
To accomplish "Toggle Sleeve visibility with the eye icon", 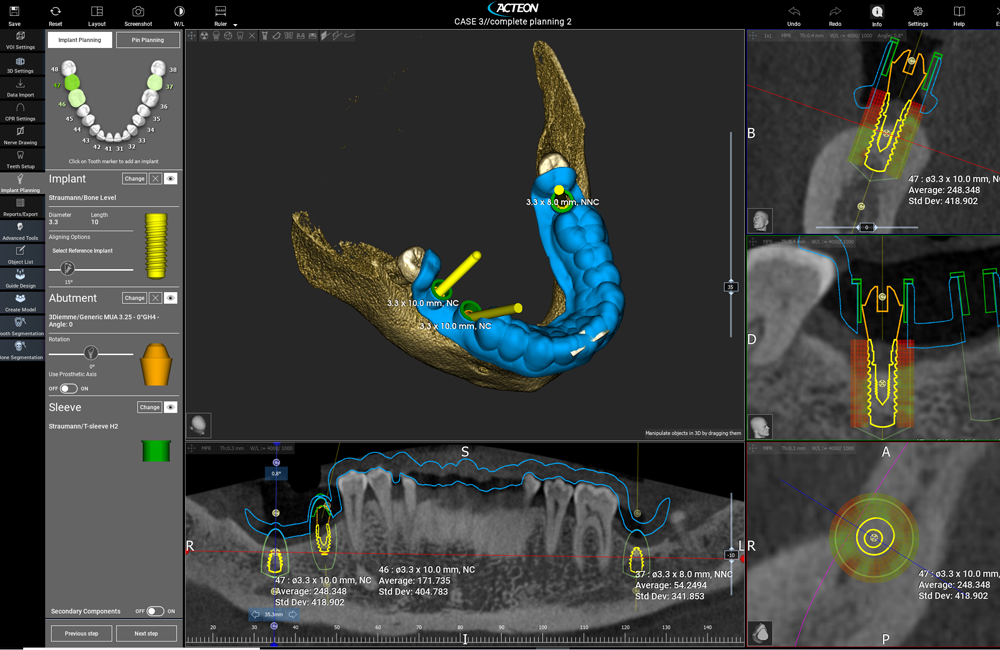I will point(171,407).
